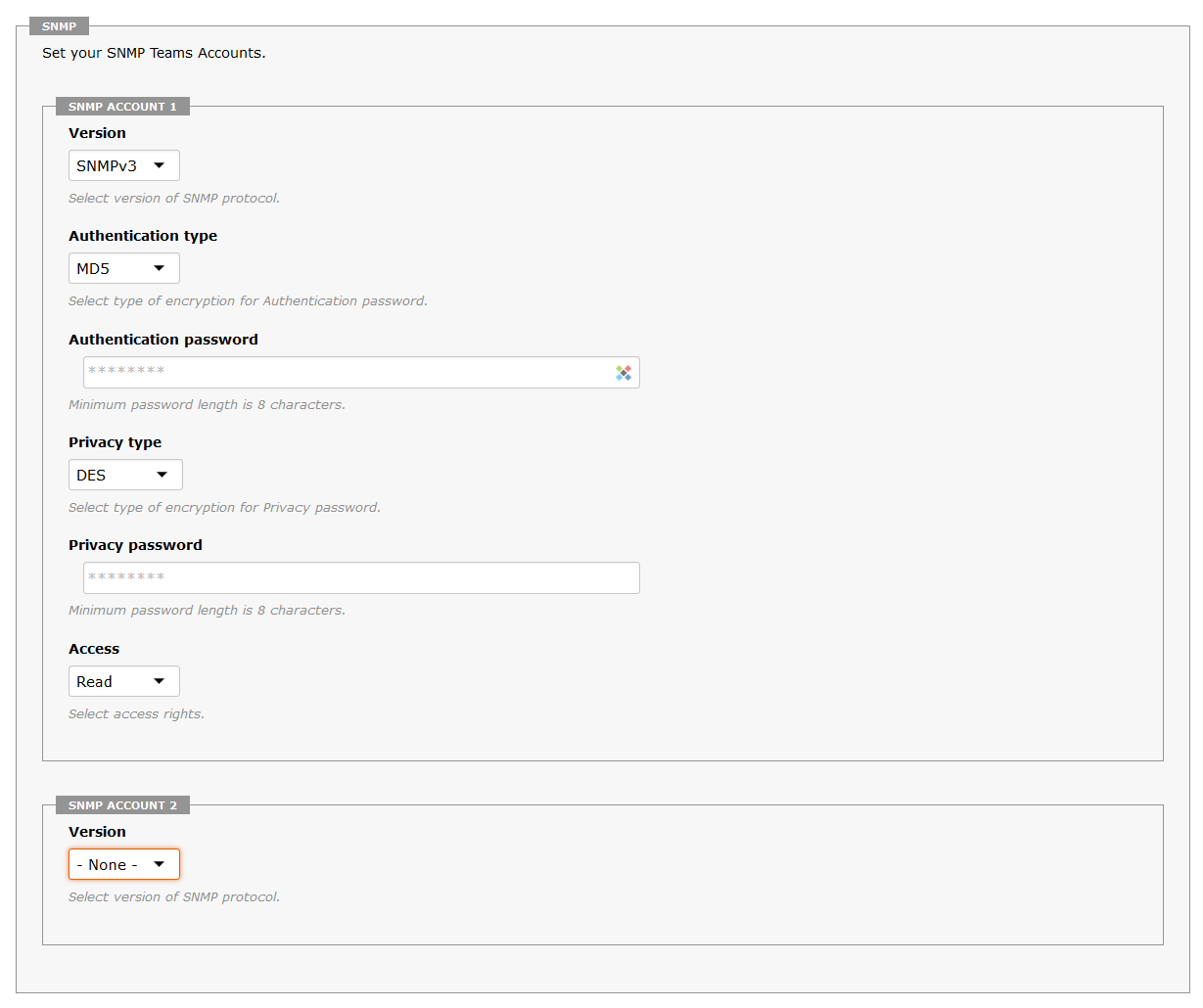Open the None Version dropdown in Account 2

pos(124,864)
